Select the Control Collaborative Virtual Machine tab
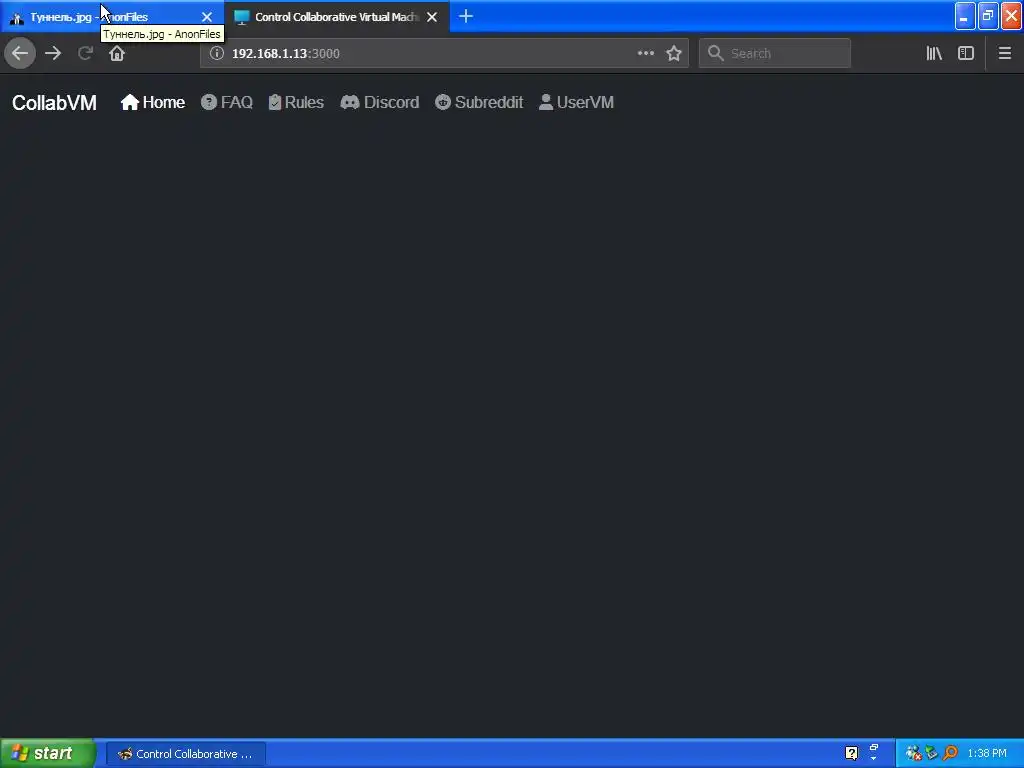The width and height of the screenshot is (1024, 768). 336,17
